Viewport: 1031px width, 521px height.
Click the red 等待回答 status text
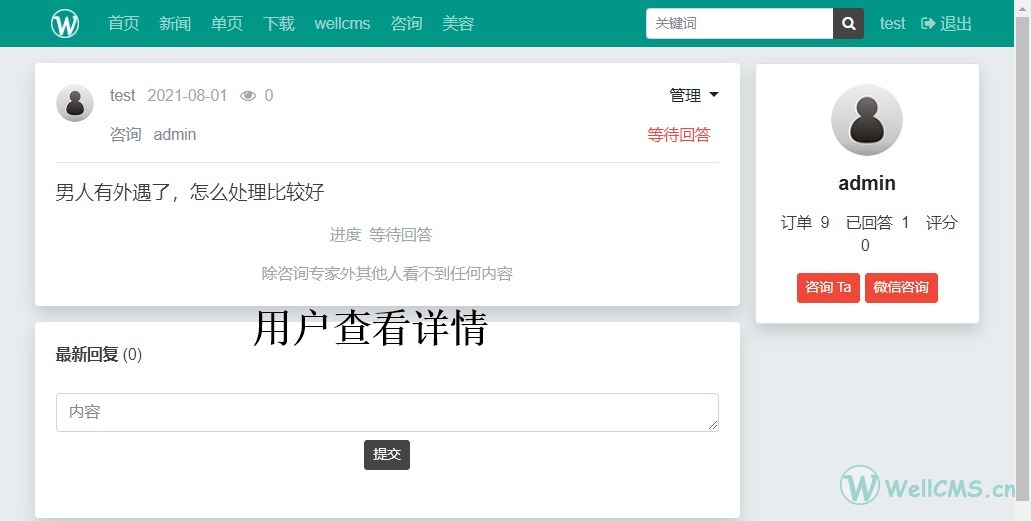pyautogui.click(x=679, y=135)
